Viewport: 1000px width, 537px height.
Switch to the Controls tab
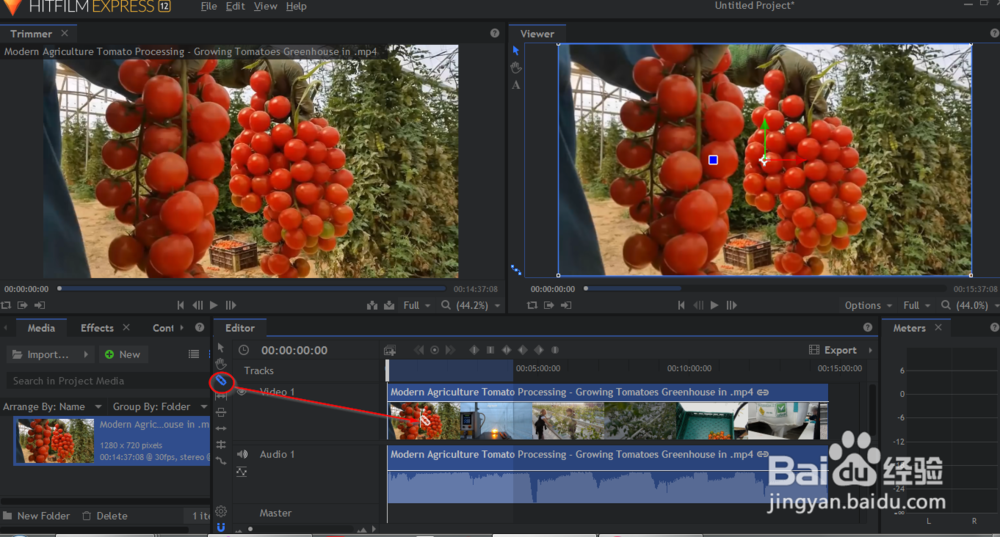pyautogui.click(x=163, y=328)
